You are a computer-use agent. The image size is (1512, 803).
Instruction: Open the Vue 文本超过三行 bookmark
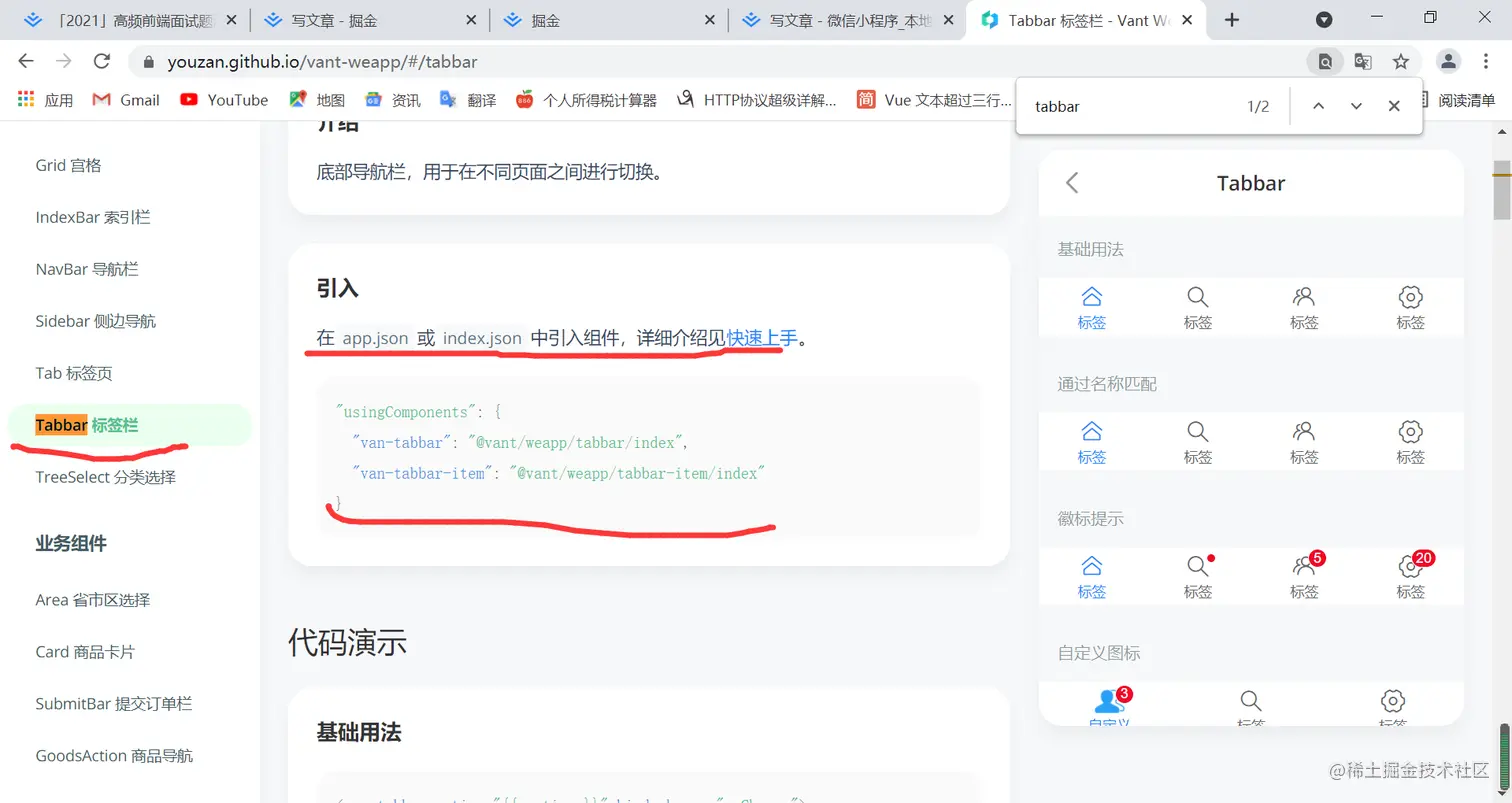point(934,99)
